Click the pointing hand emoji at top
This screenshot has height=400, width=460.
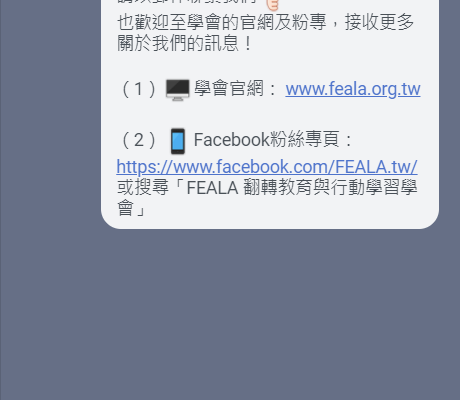point(272,5)
